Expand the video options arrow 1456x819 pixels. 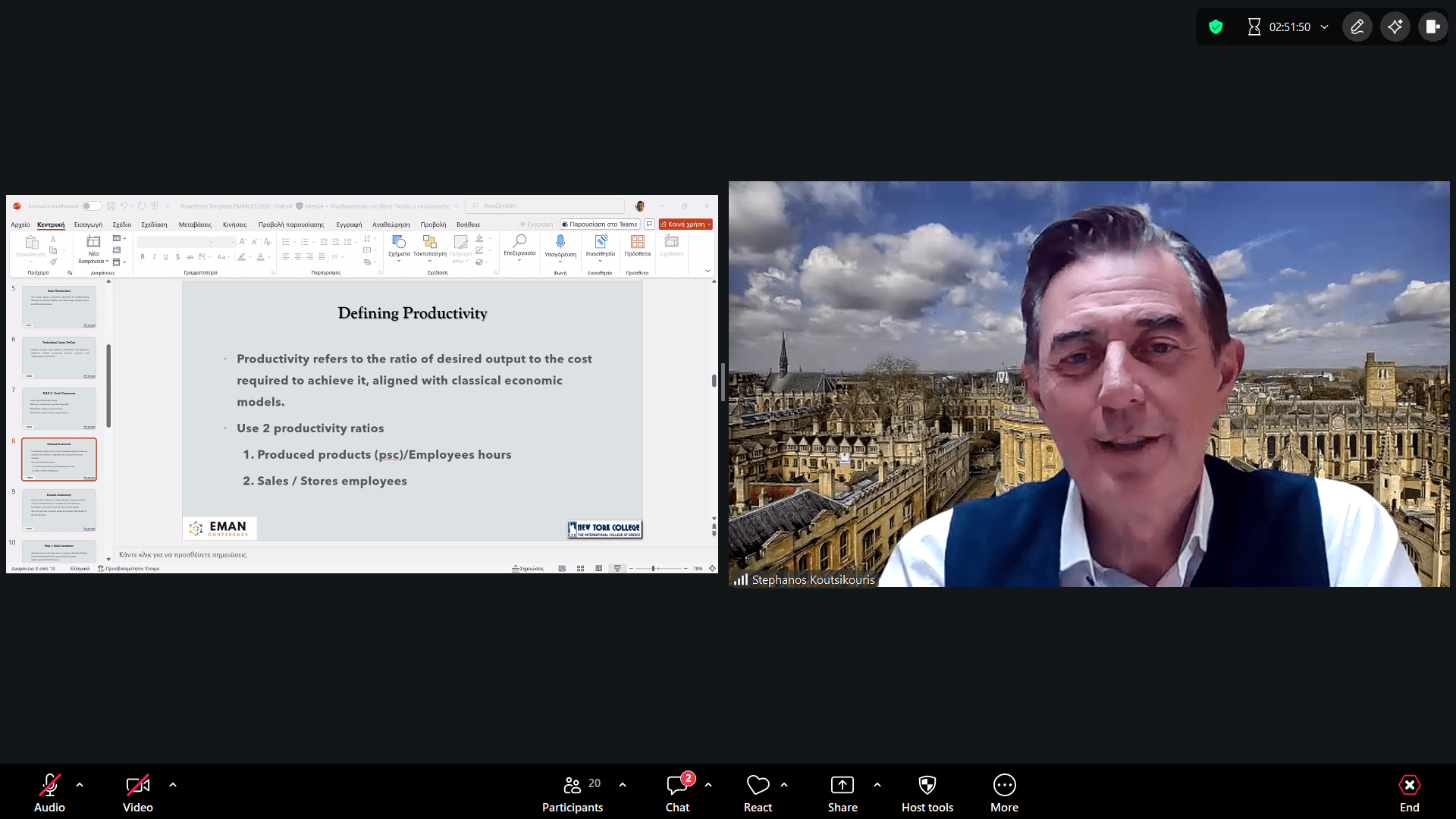(x=173, y=785)
